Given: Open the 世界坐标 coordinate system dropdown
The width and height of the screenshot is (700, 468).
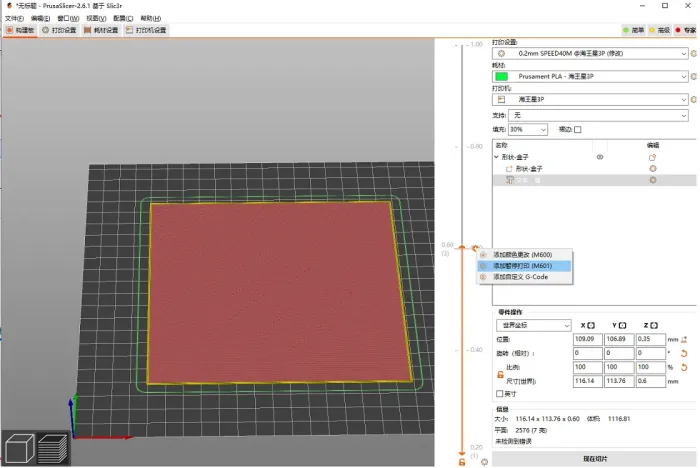Looking at the screenshot, I should pyautogui.click(x=533, y=326).
